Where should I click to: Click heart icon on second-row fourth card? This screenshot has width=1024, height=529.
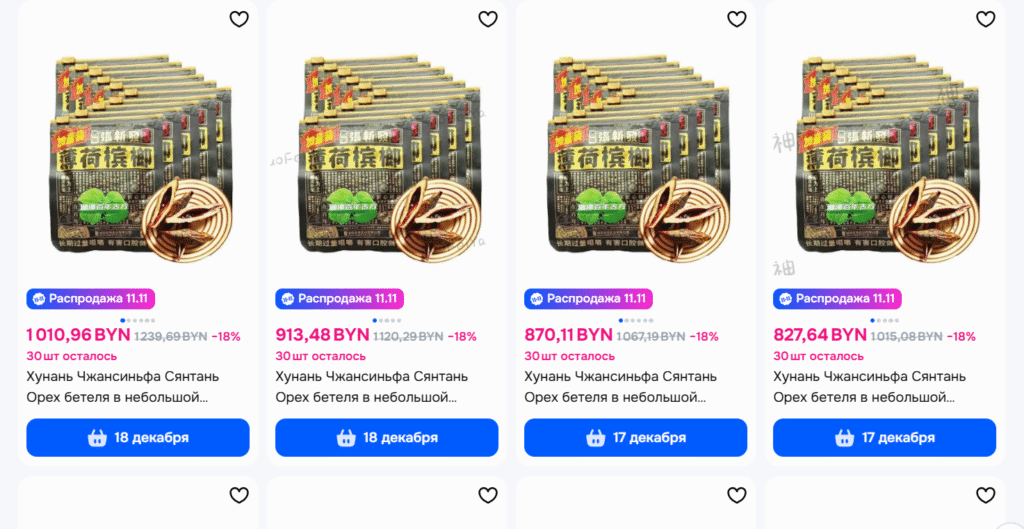(x=985, y=496)
